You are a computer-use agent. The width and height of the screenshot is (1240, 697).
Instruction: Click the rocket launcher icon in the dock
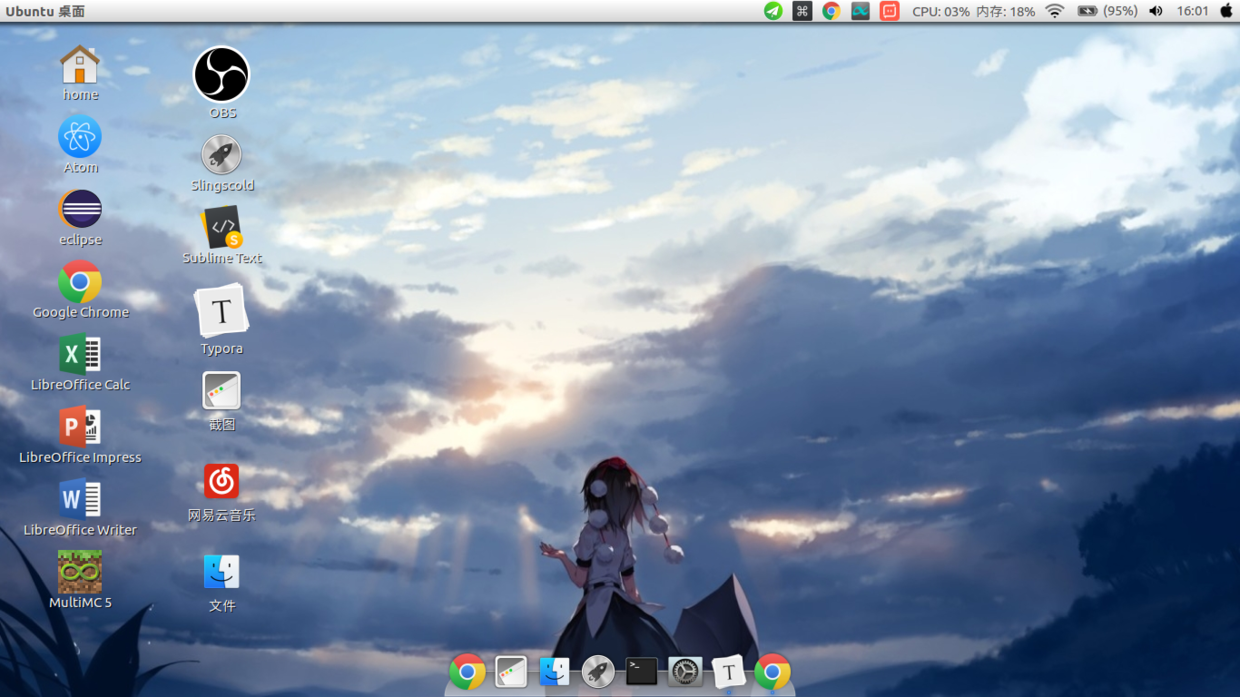click(x=598, y=672)
